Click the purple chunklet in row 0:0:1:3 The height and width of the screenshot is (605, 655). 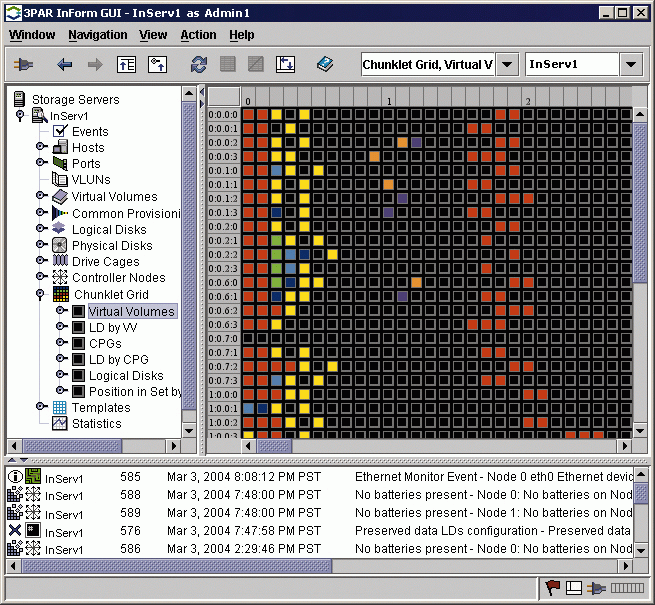pos(388,212)
